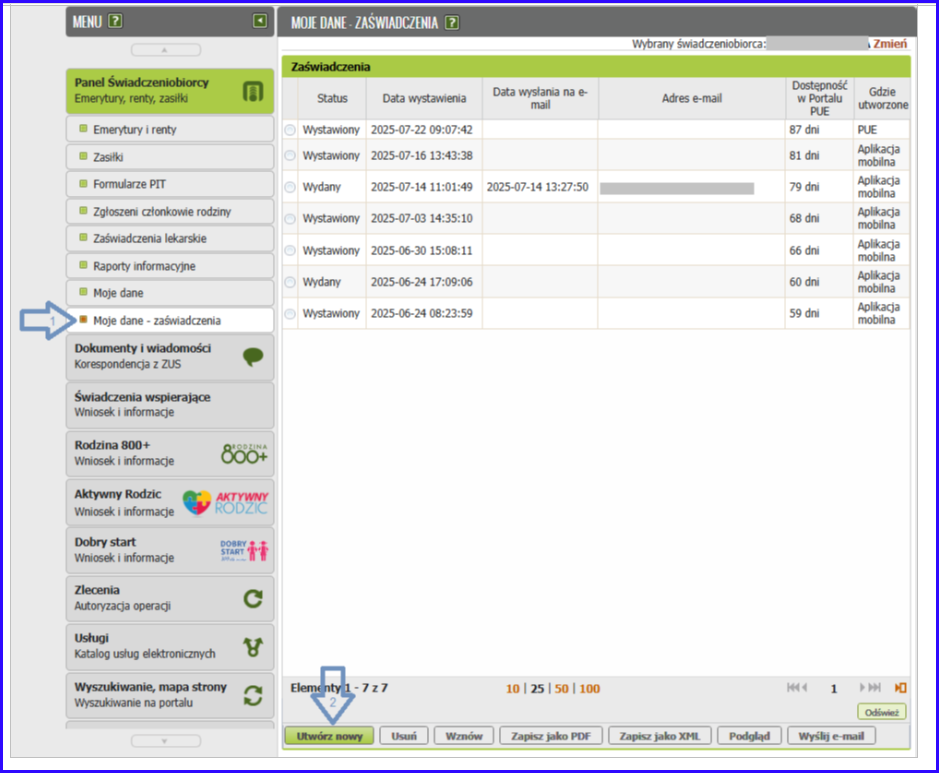Open Emerytury i renty menu item
Screen dimensions: 939x773
pyautogui.click(x=135, y=130)
